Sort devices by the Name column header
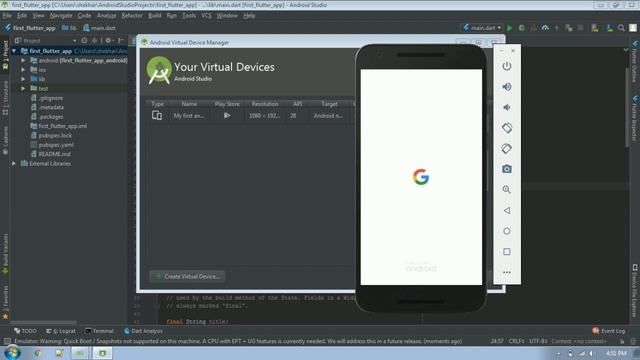 click(x=189, y=104)
